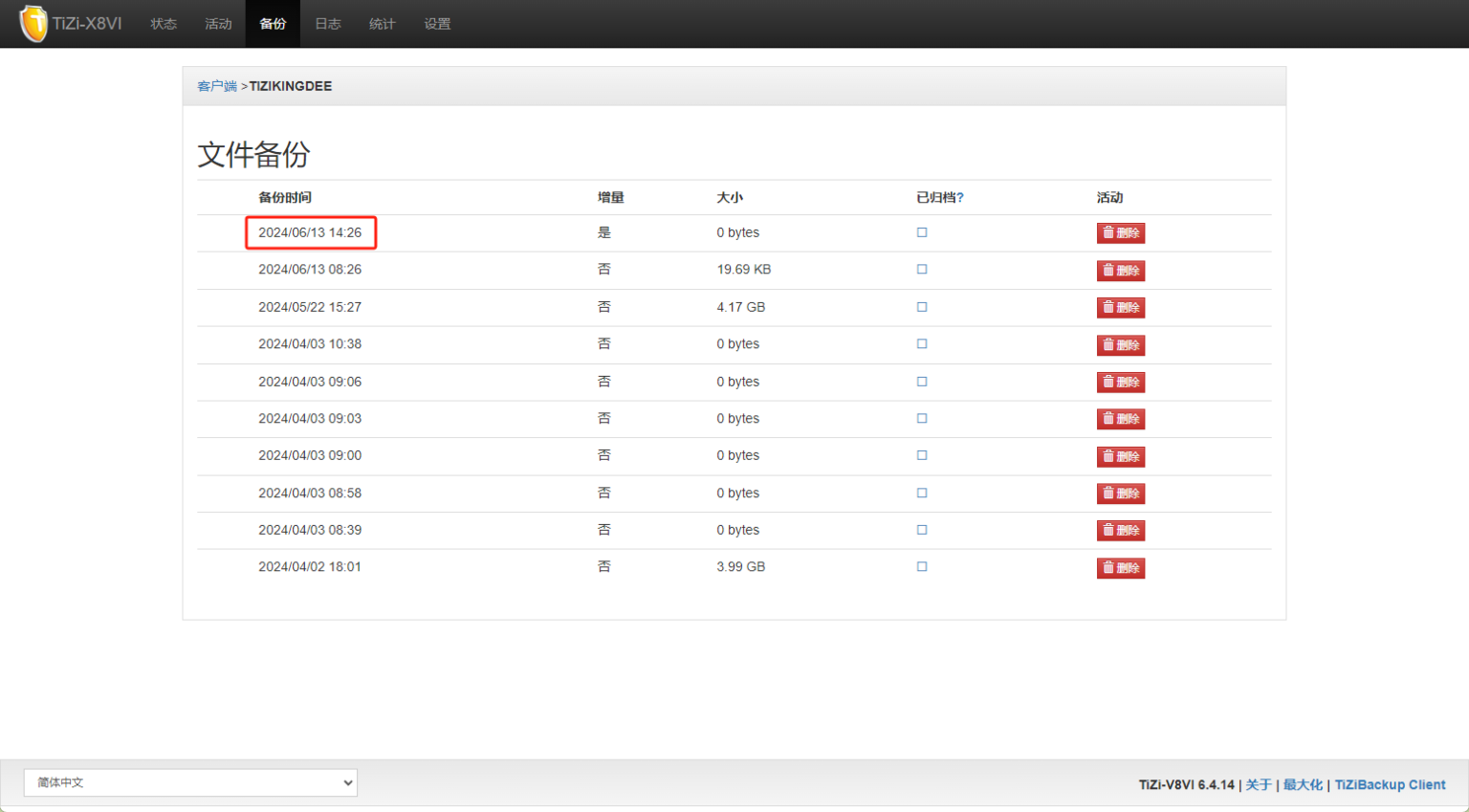
Task: Click the TiZi-X8VI shield logo
Action: tap(34, 23)
